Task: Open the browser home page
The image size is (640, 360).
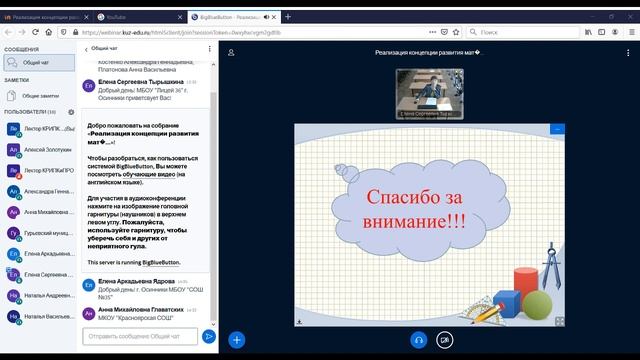Action: tap(49, 32)
